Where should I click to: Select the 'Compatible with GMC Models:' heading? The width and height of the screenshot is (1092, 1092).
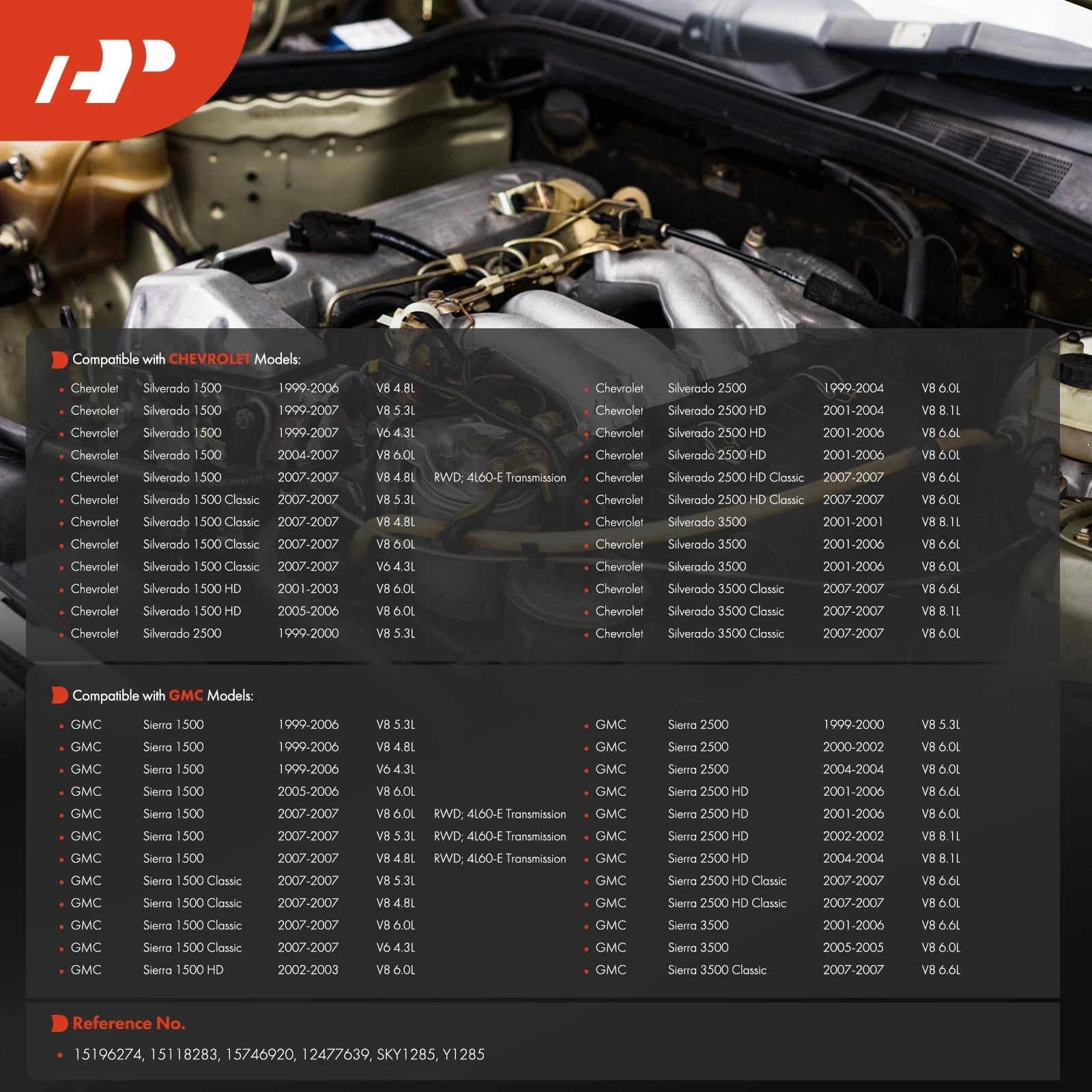pyautogui.click(x=162, y=695)
